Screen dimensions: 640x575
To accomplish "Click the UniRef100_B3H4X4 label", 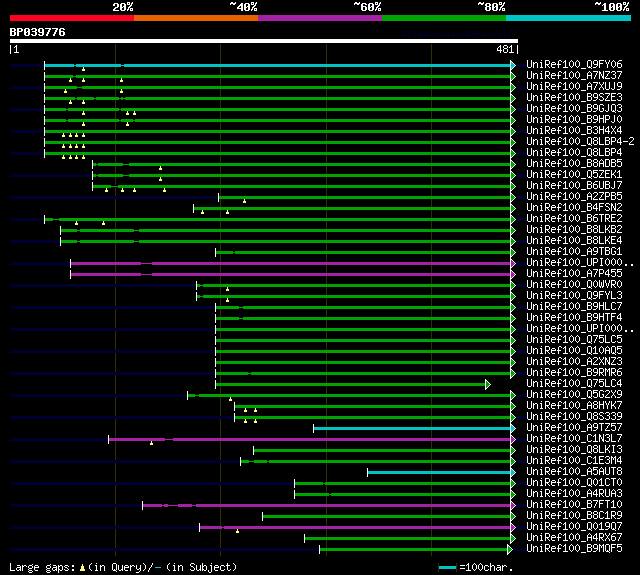I will click(x=574, y=131).
